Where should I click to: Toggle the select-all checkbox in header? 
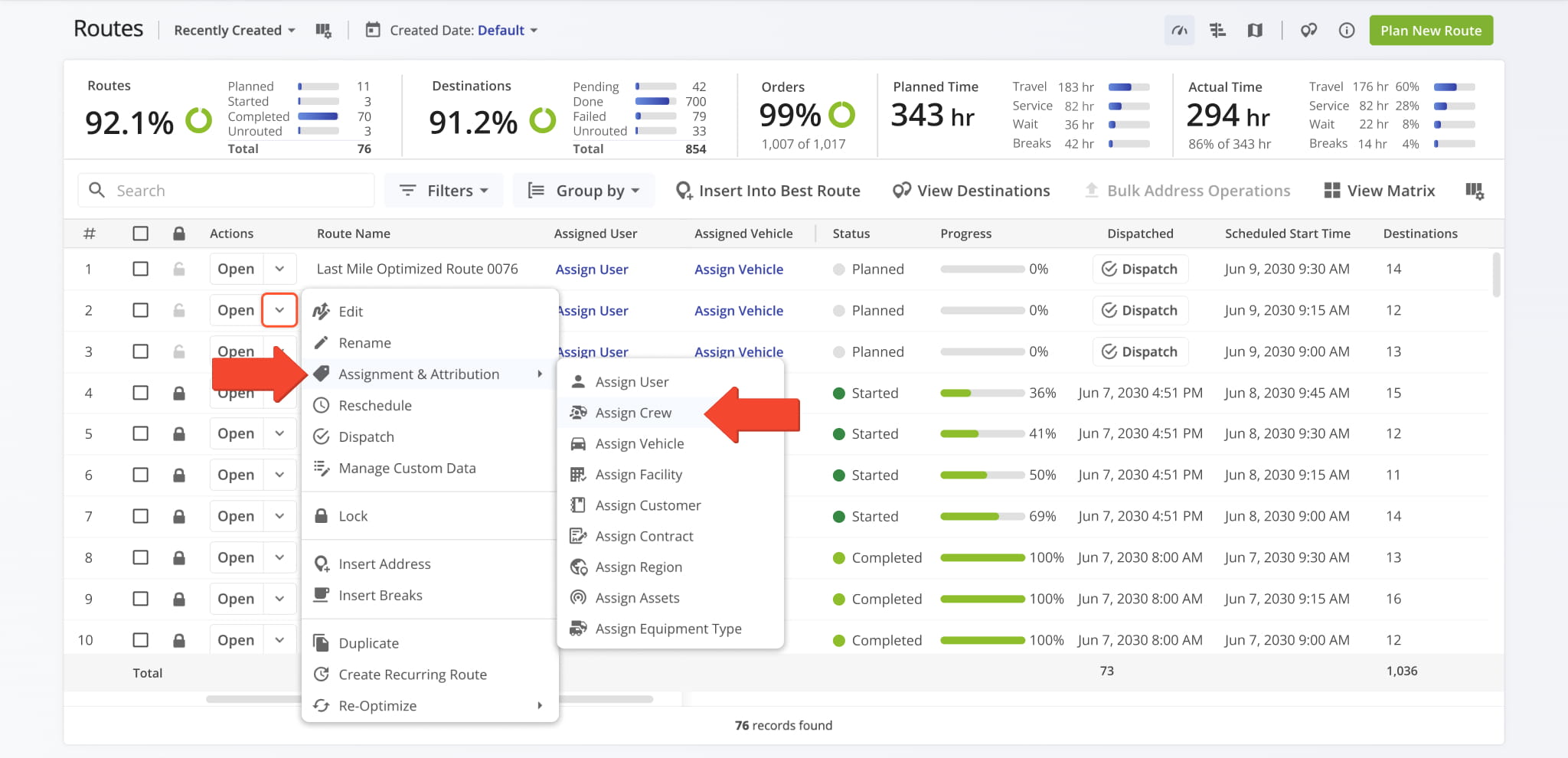140,234
